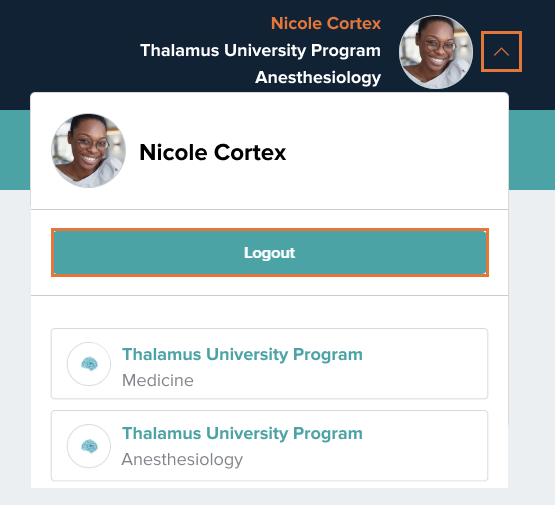The height and width of the screenshot is (505, 555).
Task: Click the brain icon beside Anesthesiology
Action: coord(89,446)
